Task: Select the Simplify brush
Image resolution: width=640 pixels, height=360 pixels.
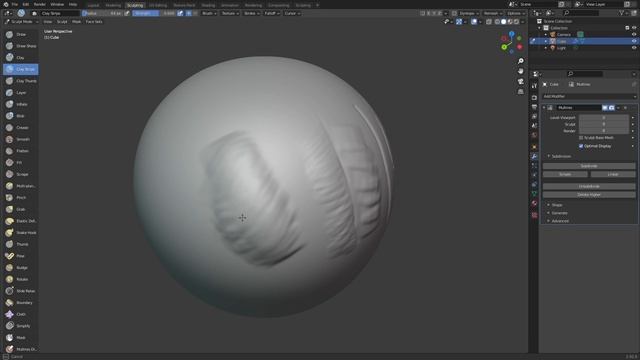Action: (20, 326)
